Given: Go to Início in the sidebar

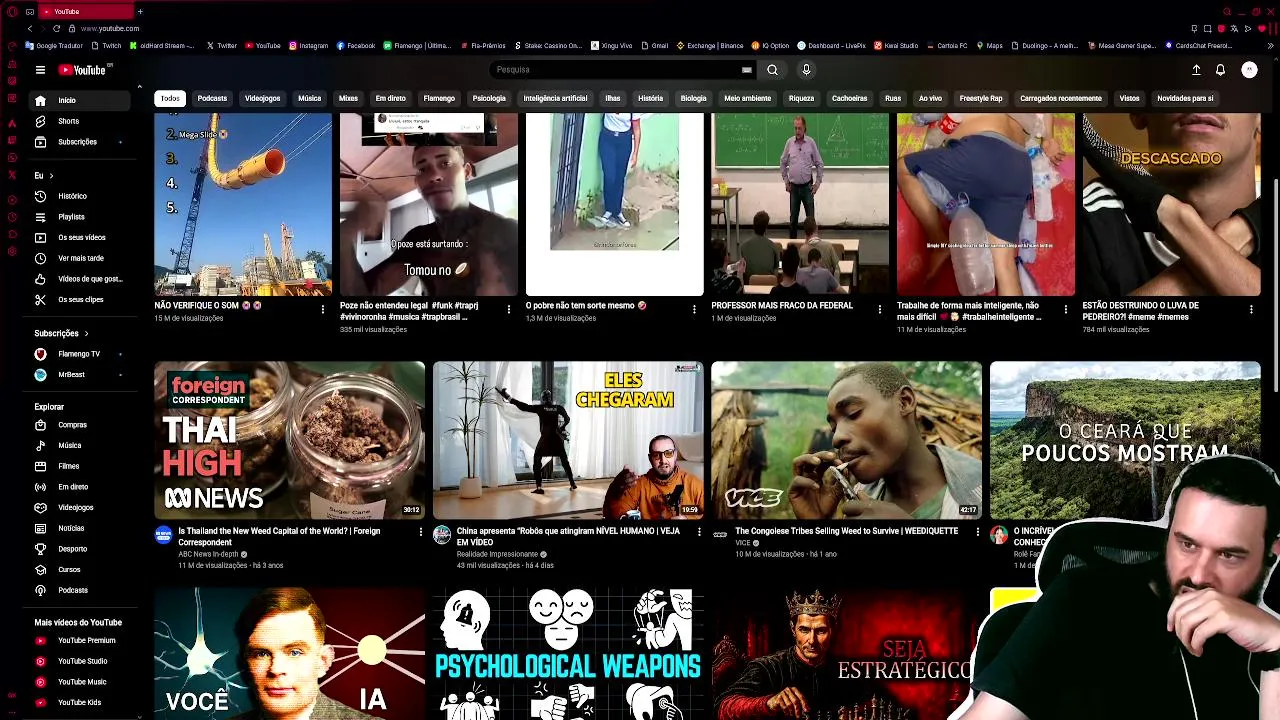Looking at the screenshot, I should pyautogui.click(x=80, y=100).
